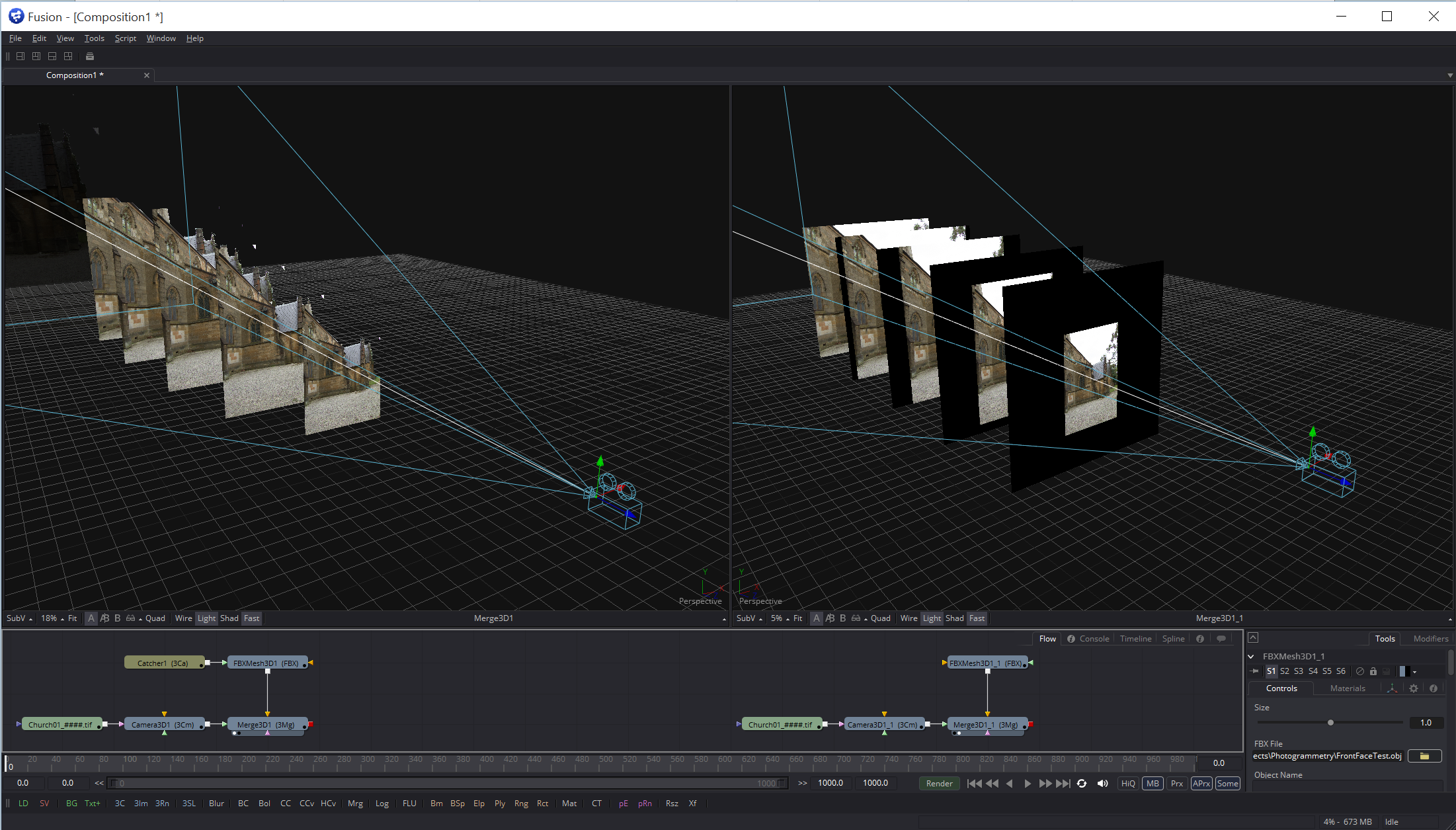Adjust the Size slider handle
The width and height of the screenshot is (1456, 830).
pyautogui.click(x=1330, y=723)
